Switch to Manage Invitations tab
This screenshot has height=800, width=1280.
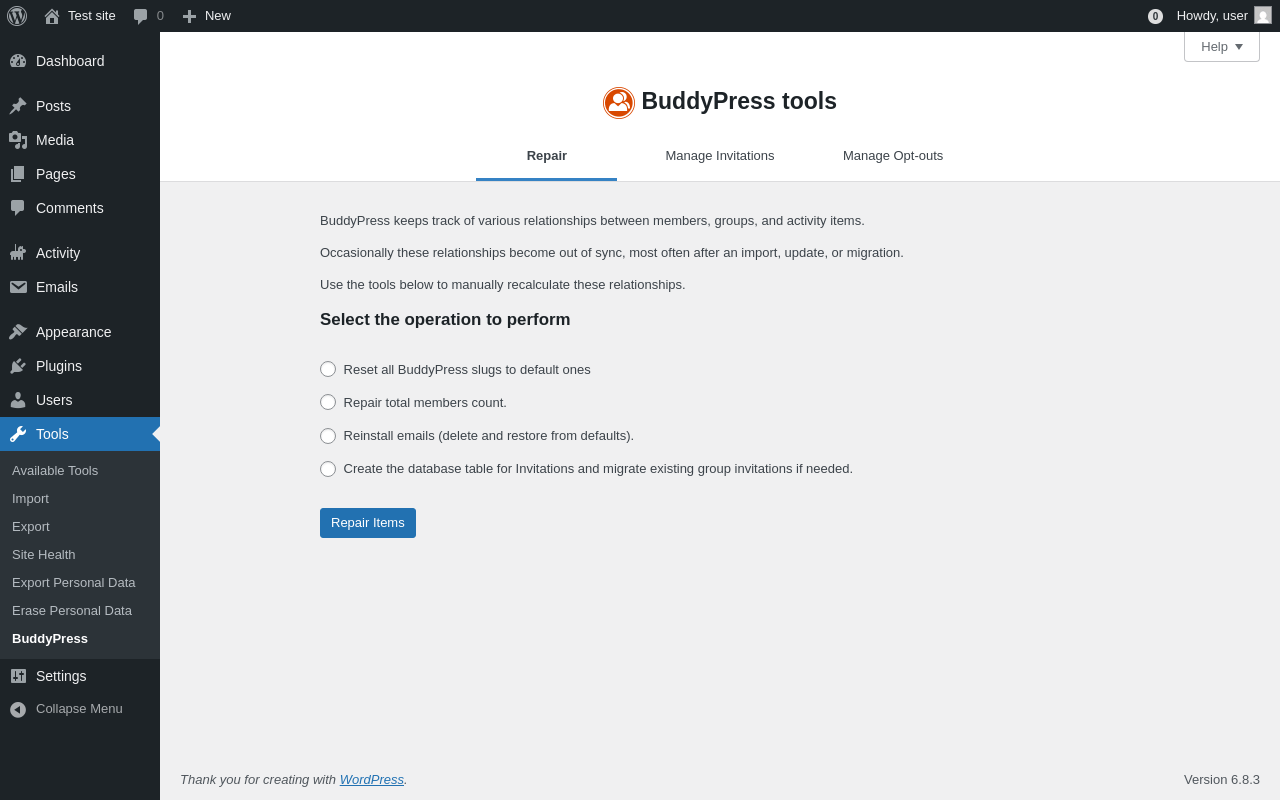[x=720, y=156]
